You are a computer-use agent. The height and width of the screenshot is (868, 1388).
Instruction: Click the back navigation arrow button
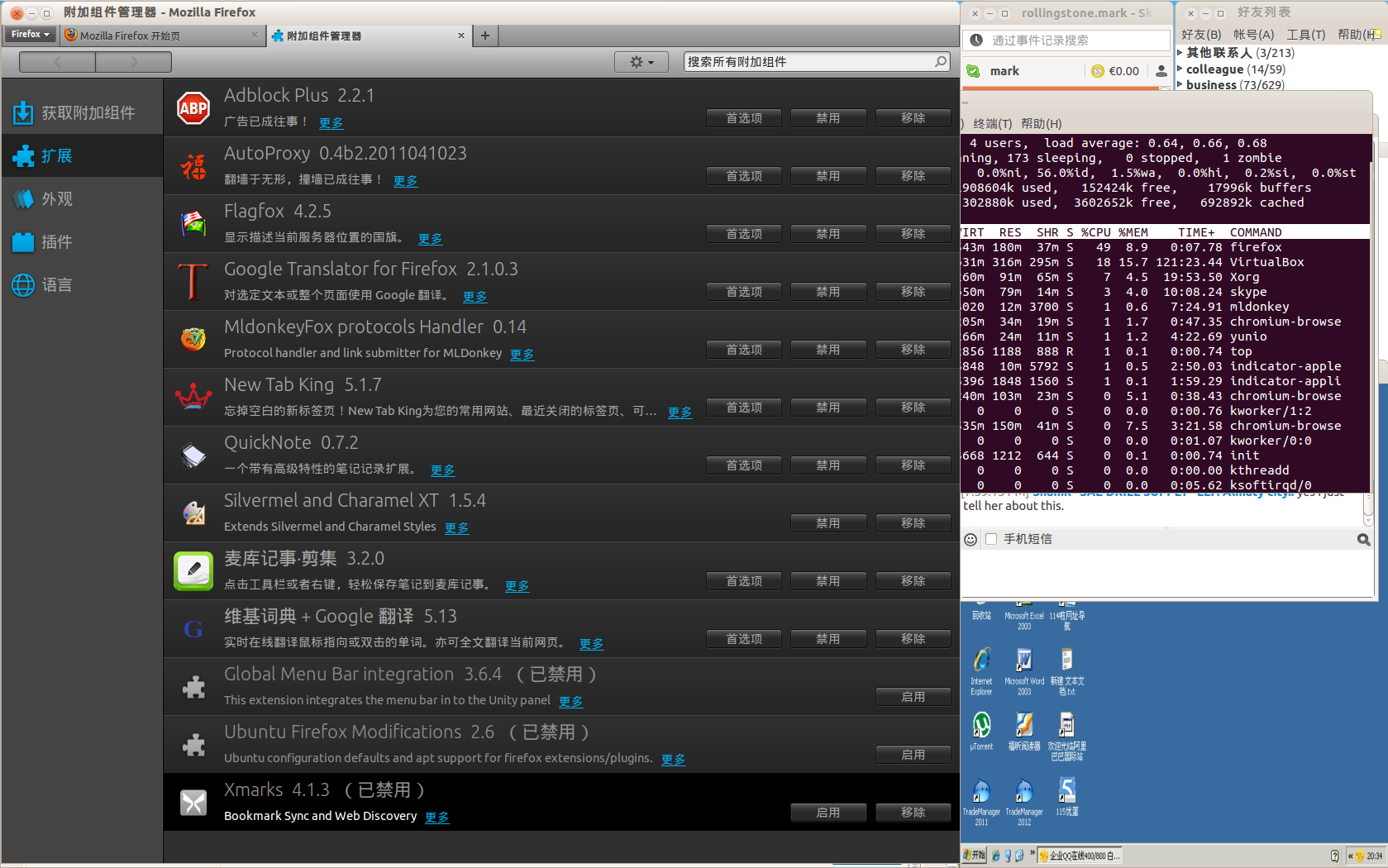pyautogui.click(x=57, y=62)
